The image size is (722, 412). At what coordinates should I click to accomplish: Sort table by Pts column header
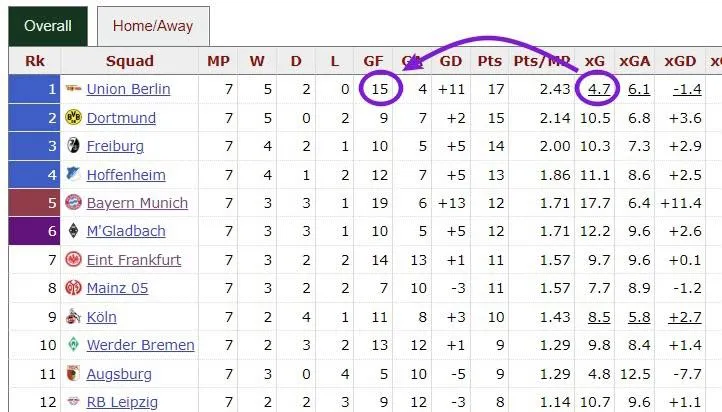tap(489, 61)
